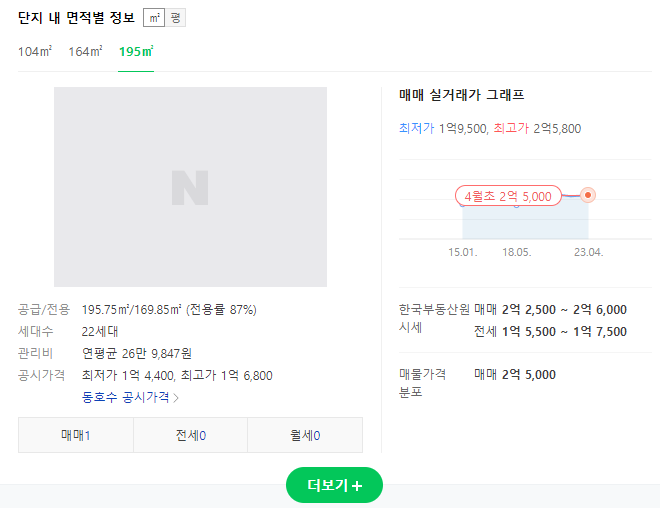
Task: Click the 15.01. marker on graph axis
Action: [463, 252]
